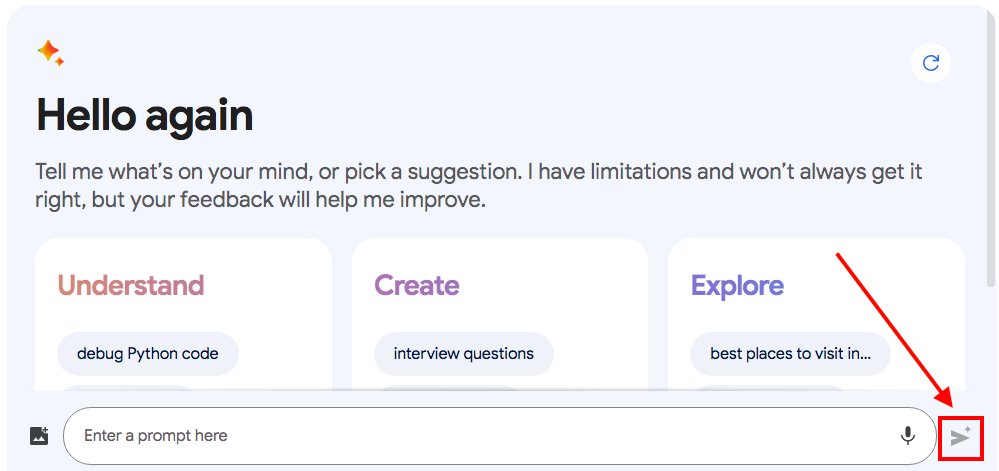Choose the 'interview questions' suggestion chip
The height and width of the screenshot is (471, 999).
tap(464, 353)
